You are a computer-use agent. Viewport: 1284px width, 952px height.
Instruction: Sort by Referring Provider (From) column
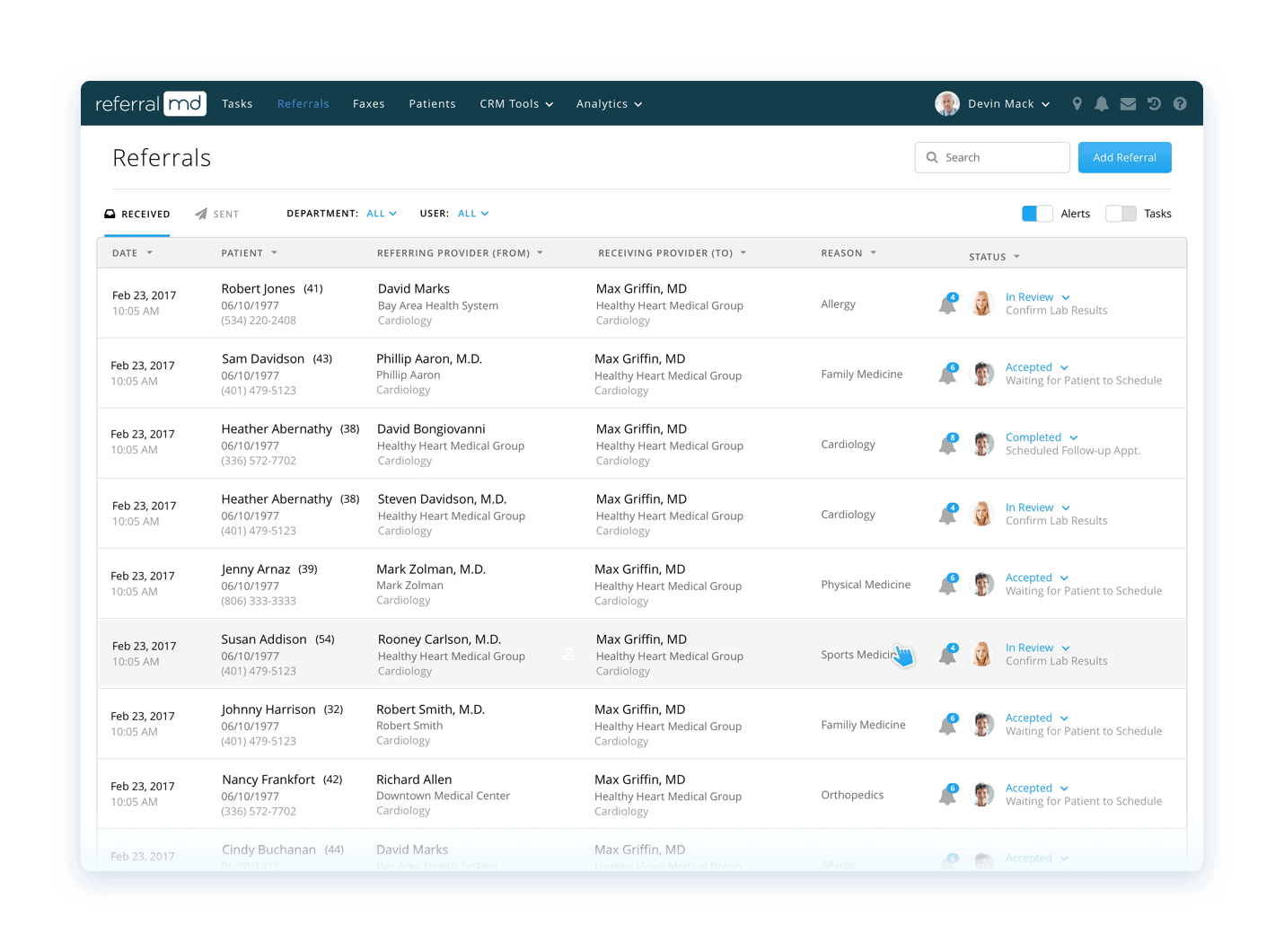[x=461, y=253]
